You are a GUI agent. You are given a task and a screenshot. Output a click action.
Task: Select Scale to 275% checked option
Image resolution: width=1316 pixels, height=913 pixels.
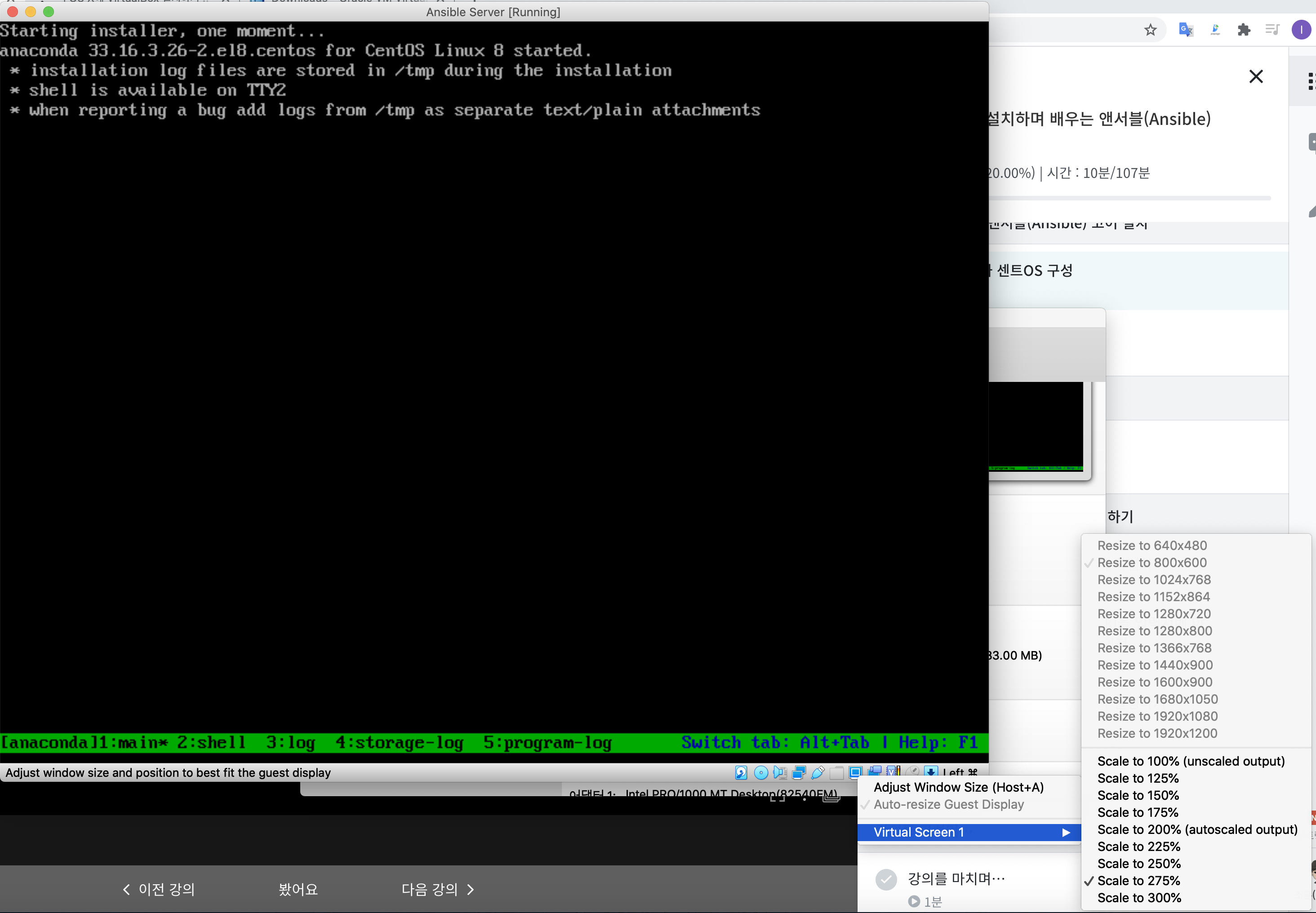click(1138, 880)
